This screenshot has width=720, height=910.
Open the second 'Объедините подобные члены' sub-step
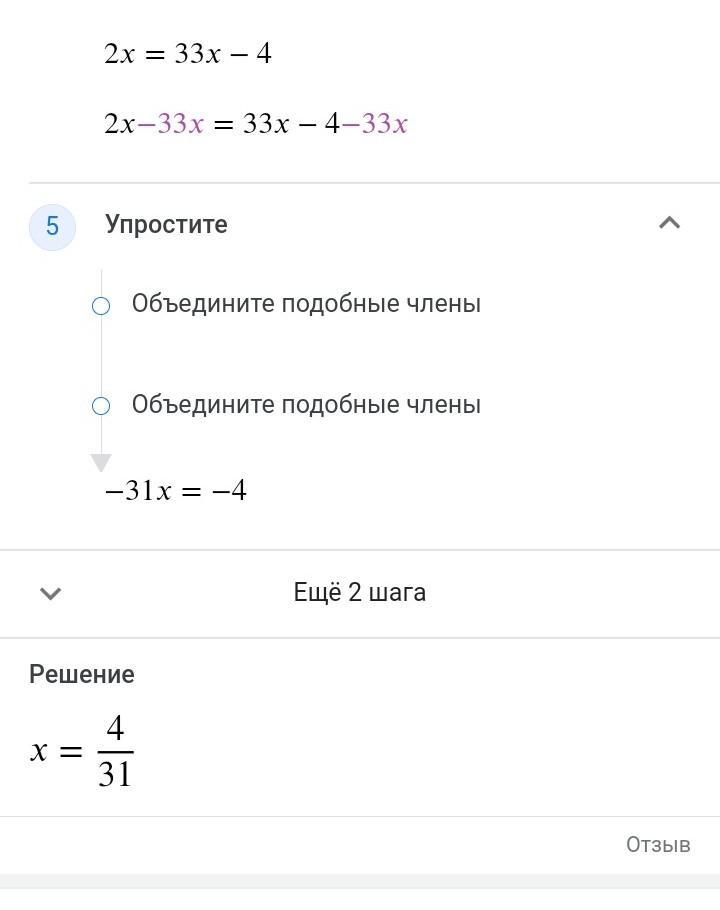coord(306,405)
